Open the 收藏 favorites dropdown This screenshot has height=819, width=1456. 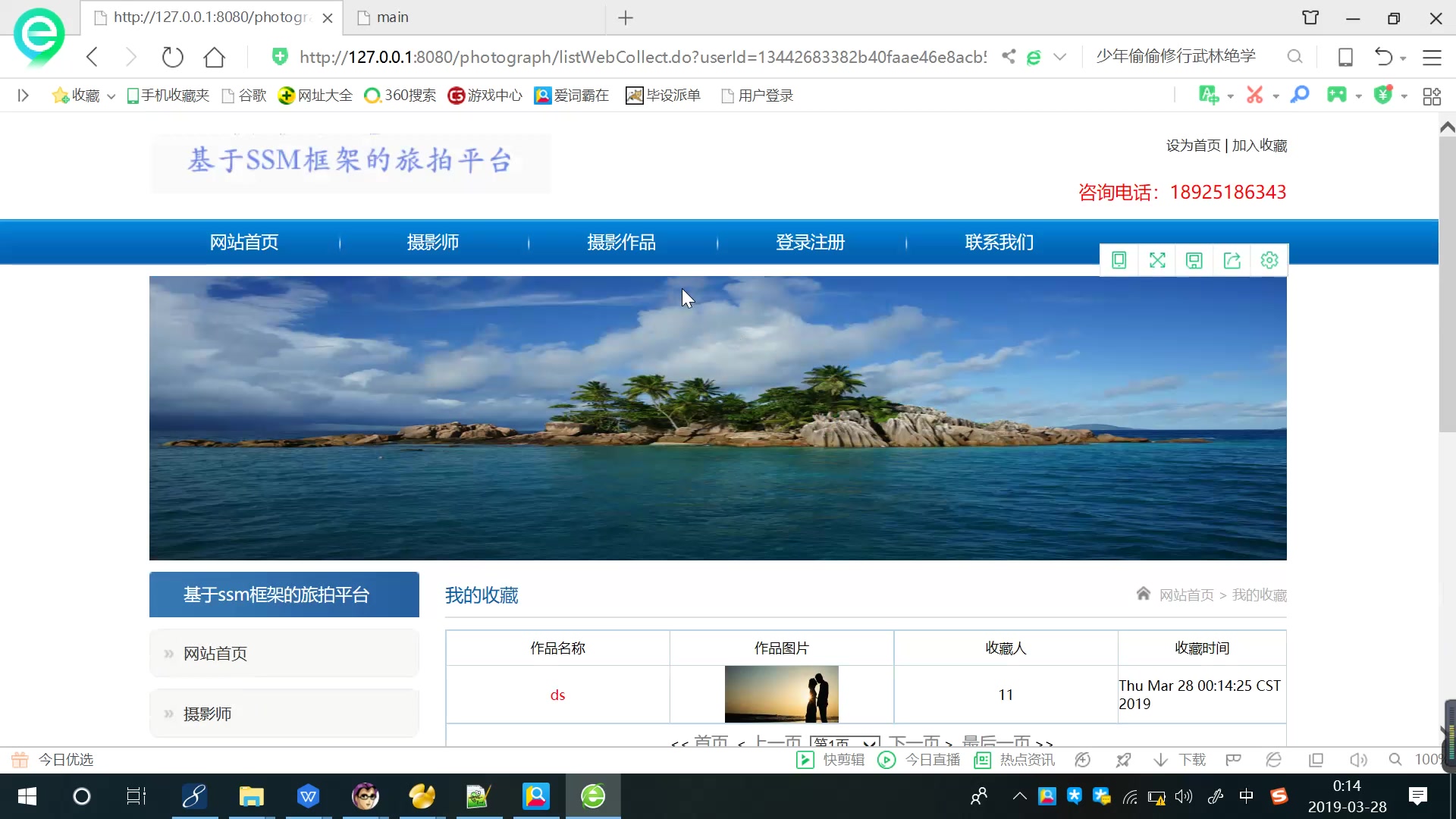[83, 95]
